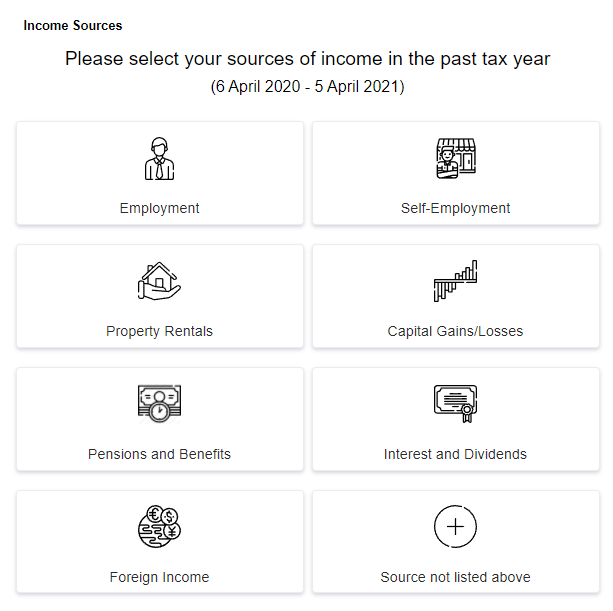Choose the banknote and clock Pensions icon

(160, 404)
